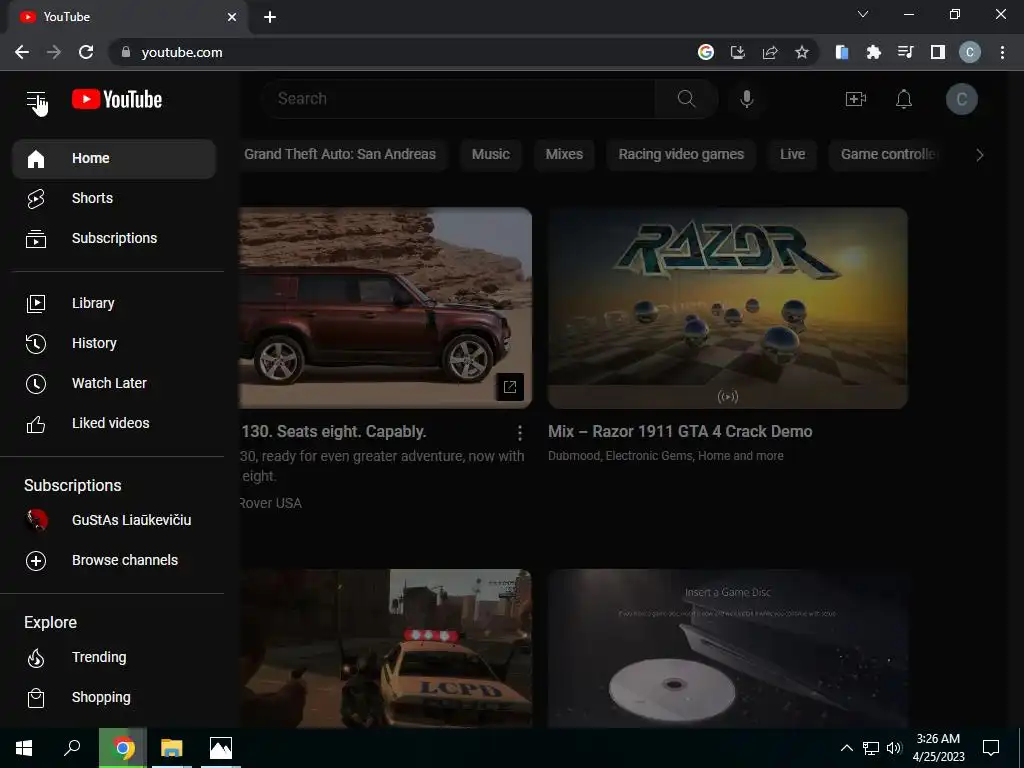Image resolution: width=1024 pixels, height=768 pixels.
Task: Bookmark this tab with the star
Action: point(801,52)
